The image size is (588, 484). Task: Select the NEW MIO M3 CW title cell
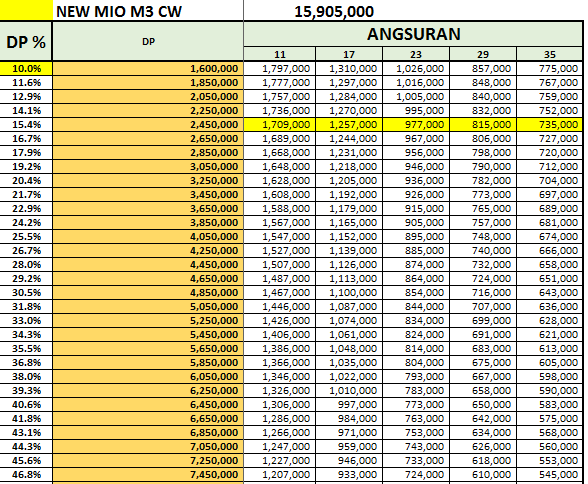pyautogui.click(x=148, y=11)
